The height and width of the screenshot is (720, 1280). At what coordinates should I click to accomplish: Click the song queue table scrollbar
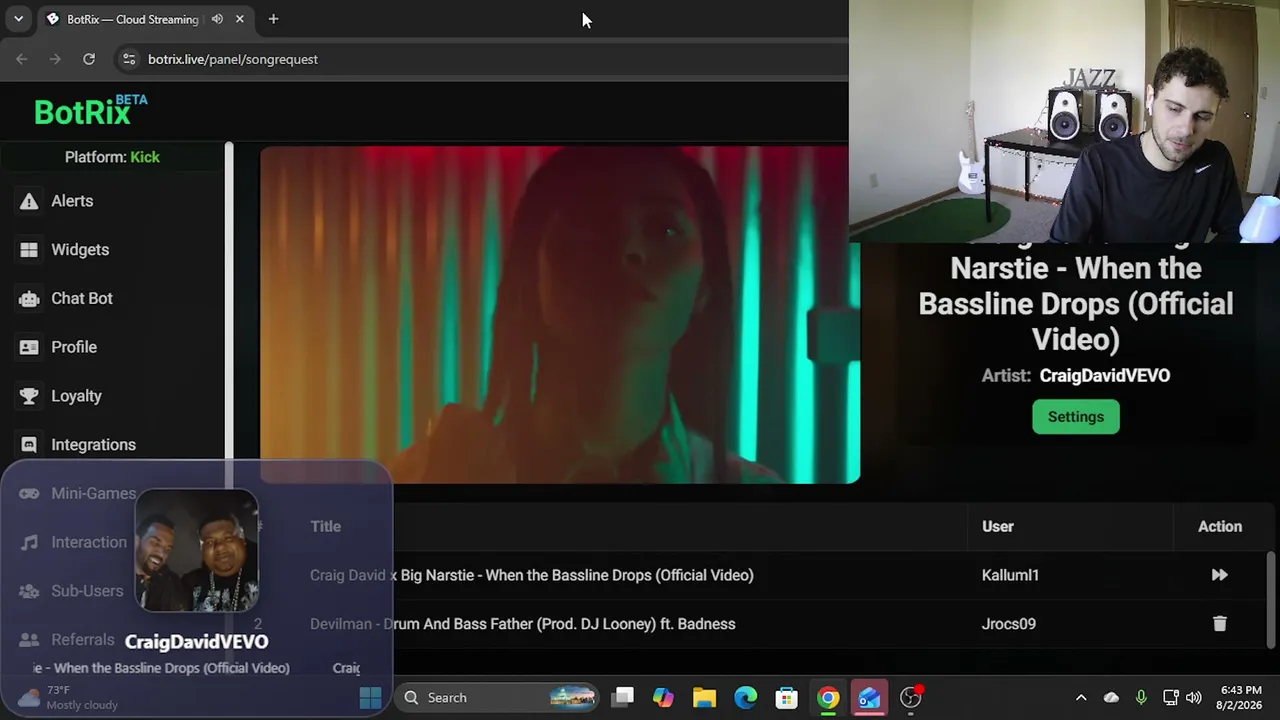(1272, 599)
